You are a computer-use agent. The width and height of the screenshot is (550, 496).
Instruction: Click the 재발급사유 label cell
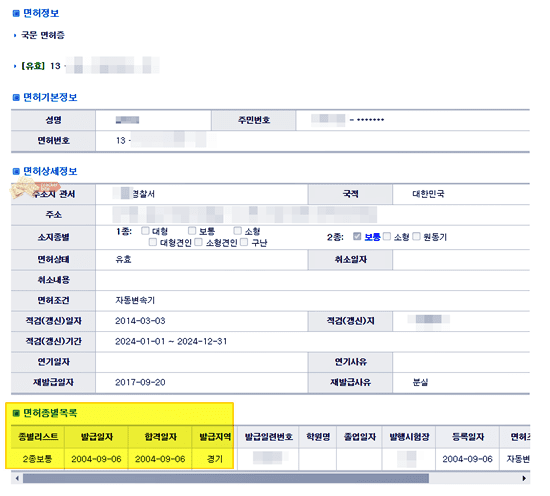(350, 382)
